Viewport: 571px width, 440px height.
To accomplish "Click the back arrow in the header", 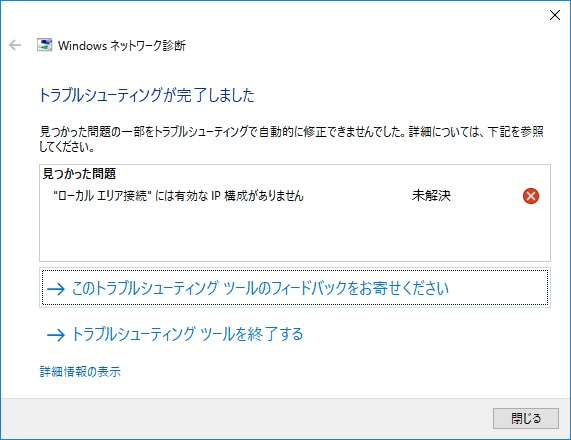I will (15, 45).
